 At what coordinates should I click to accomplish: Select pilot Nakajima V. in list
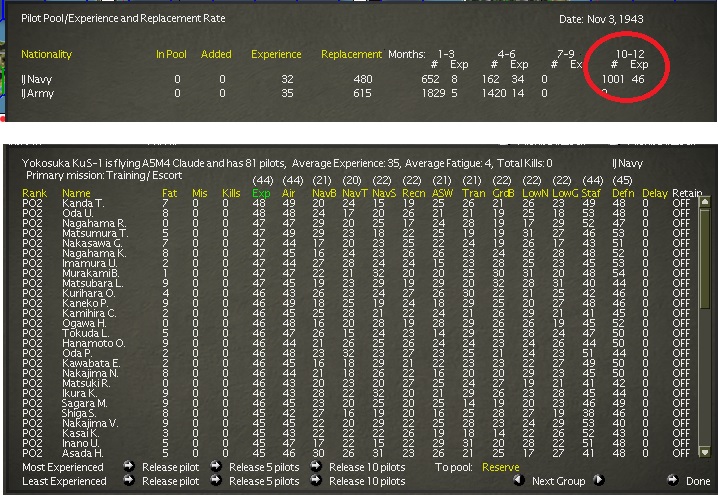90,424
